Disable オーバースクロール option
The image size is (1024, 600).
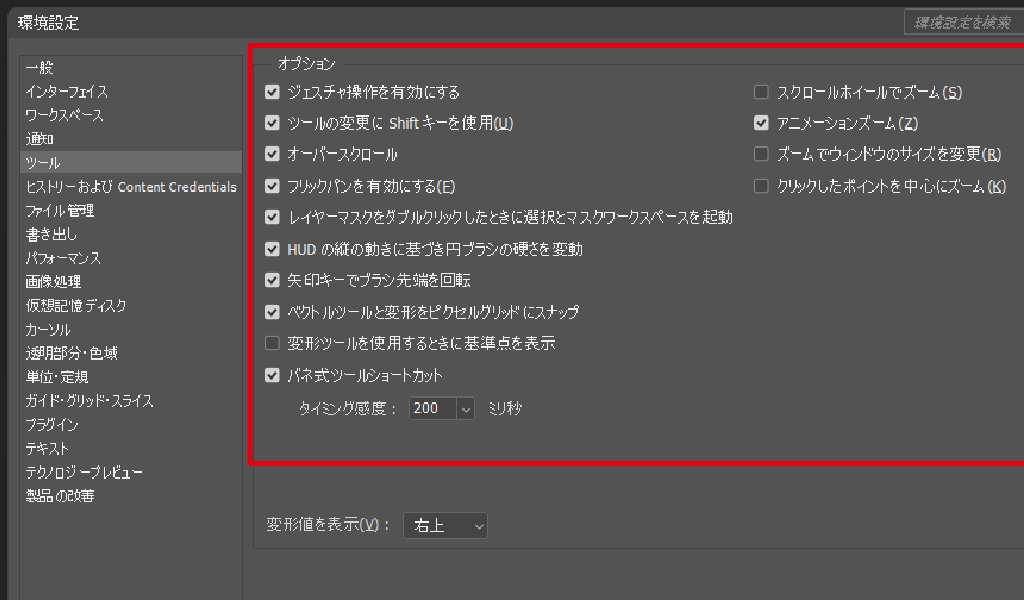[272, 155]
